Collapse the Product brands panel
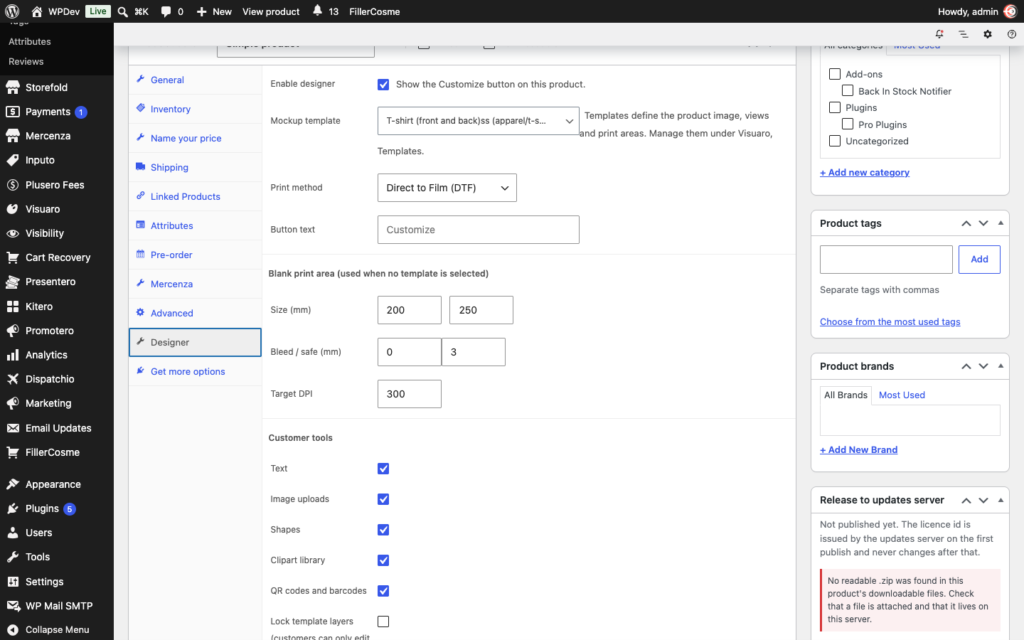The width and height of the screenshot is (1024, 640). 1000,366
